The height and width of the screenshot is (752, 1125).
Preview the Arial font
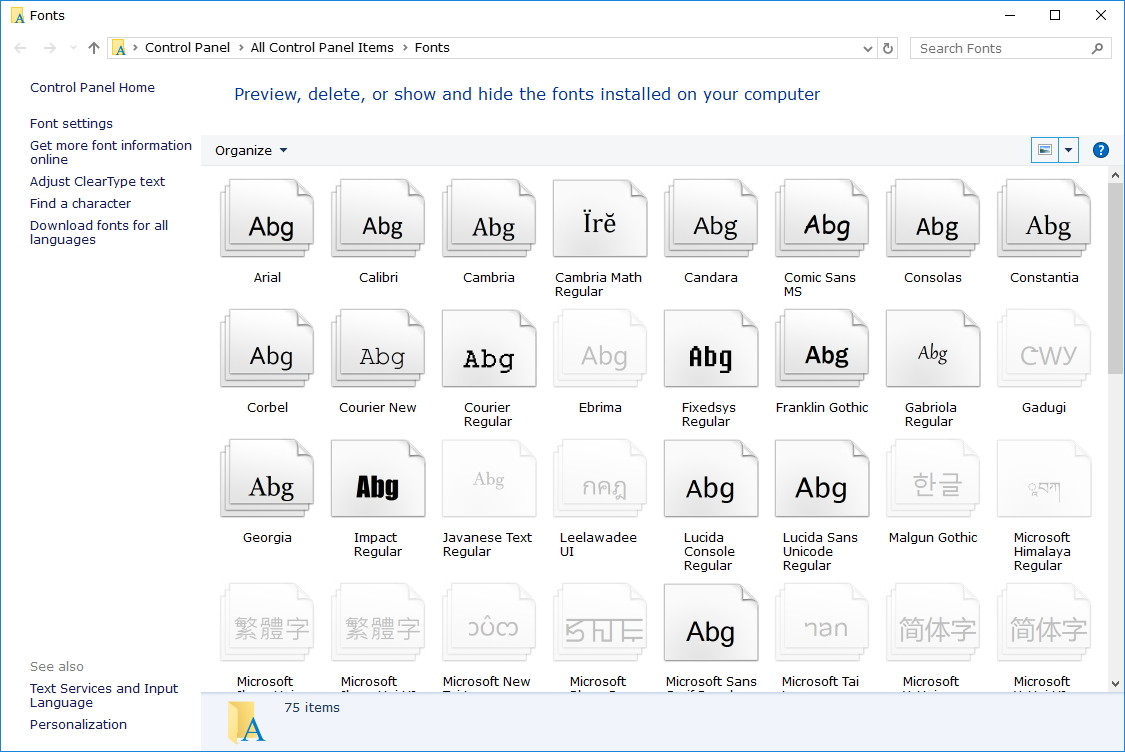click(266, 218)
